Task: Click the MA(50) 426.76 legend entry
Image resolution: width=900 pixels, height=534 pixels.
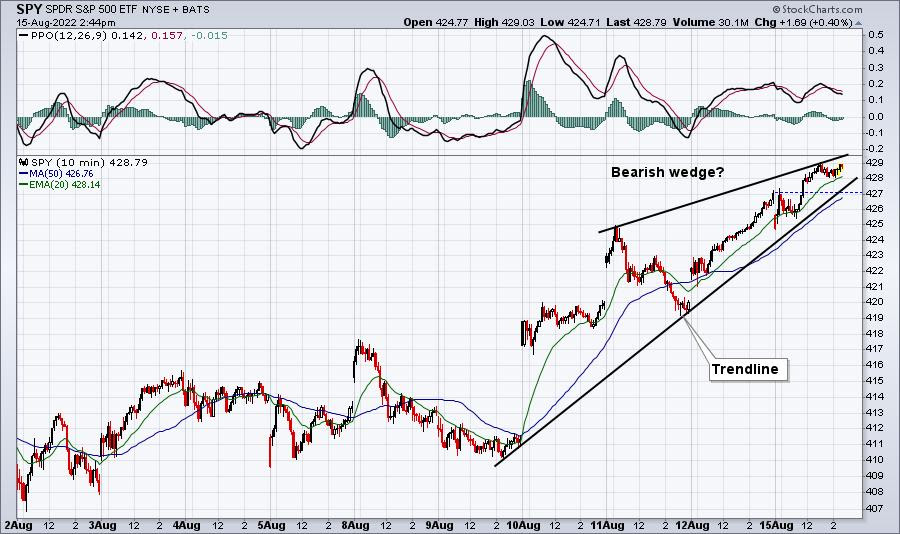Action: point(61,173)
